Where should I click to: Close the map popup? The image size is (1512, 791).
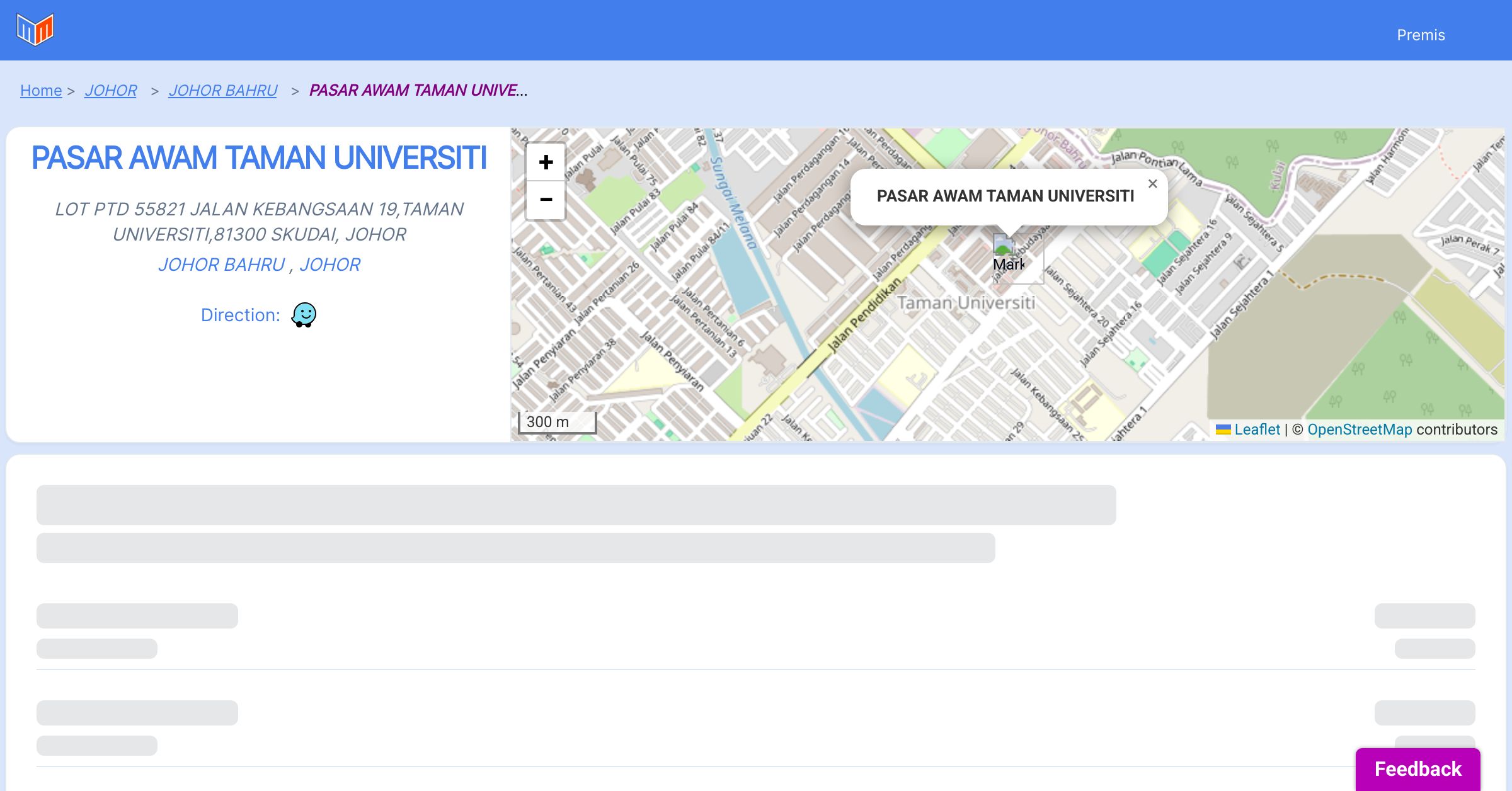(x=1152, y=184)
